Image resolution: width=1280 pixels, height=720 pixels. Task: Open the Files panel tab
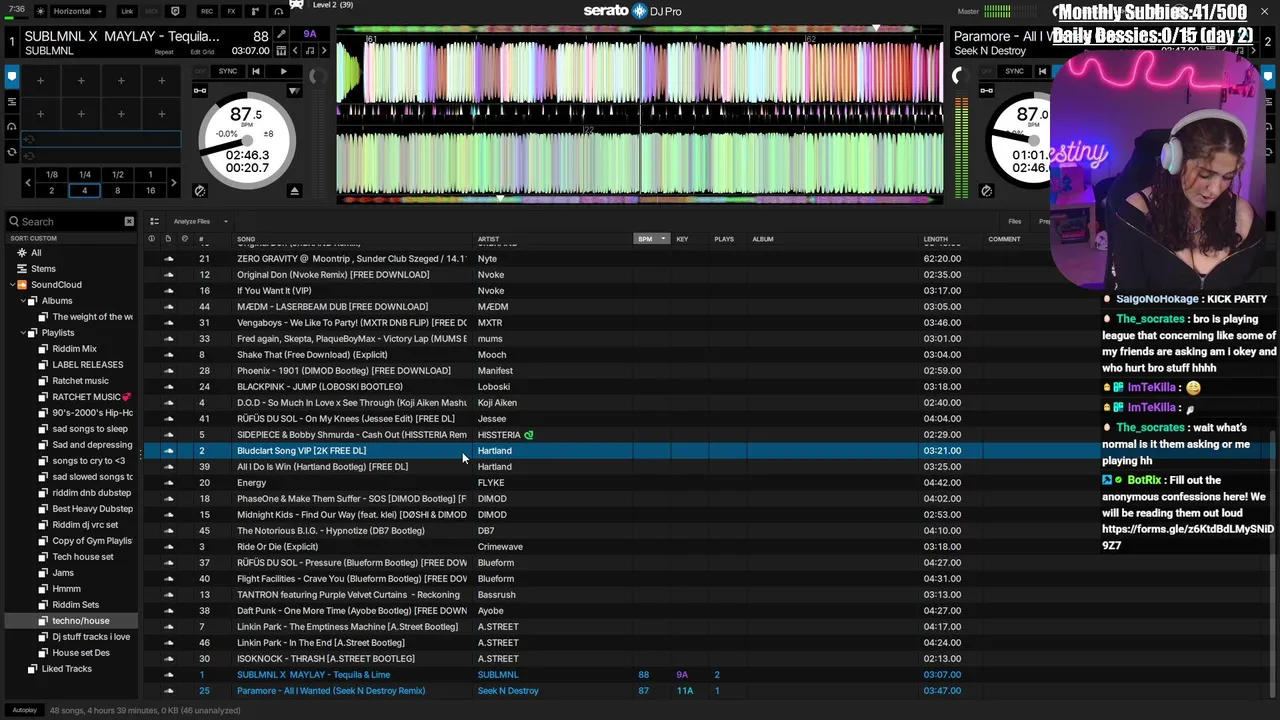pyautogui.click(x=1014, y=221)
